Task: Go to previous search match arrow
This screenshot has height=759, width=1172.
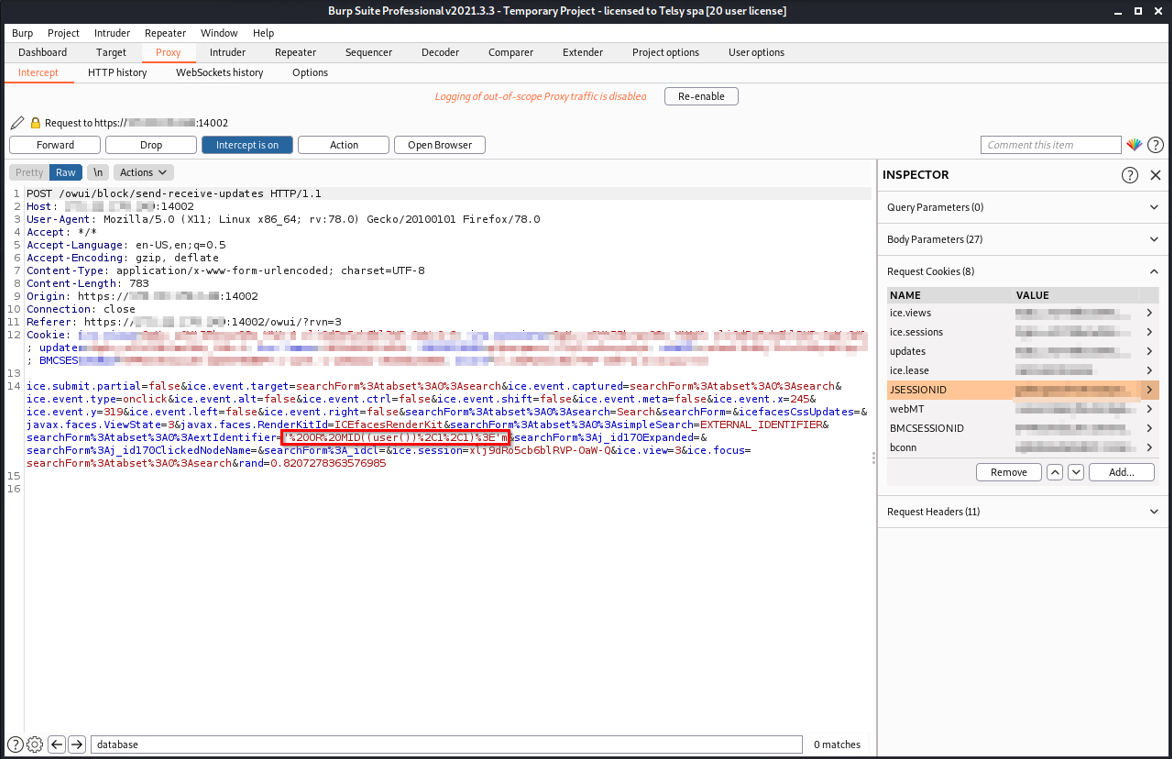Action: point(56,744)
